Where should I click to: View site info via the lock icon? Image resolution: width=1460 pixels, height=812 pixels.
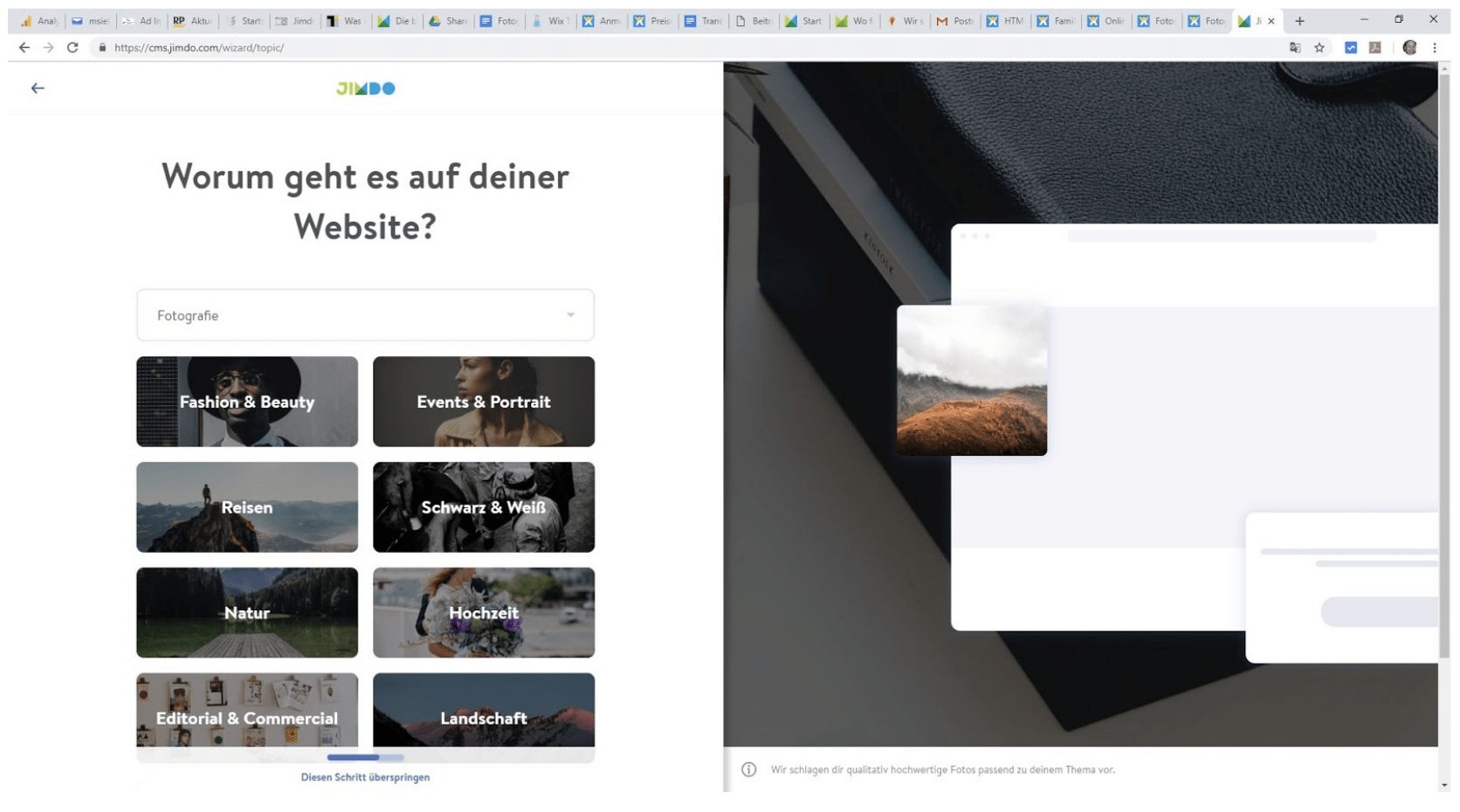coord(102,47)
